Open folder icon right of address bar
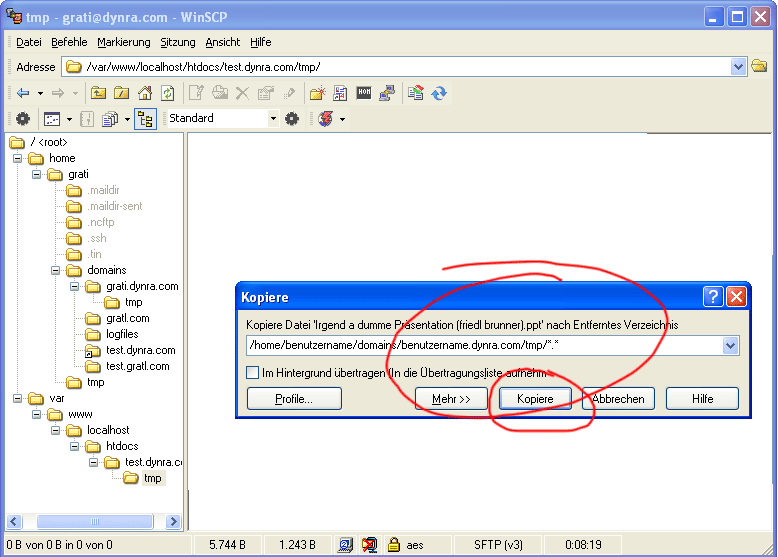 (759, 67)
